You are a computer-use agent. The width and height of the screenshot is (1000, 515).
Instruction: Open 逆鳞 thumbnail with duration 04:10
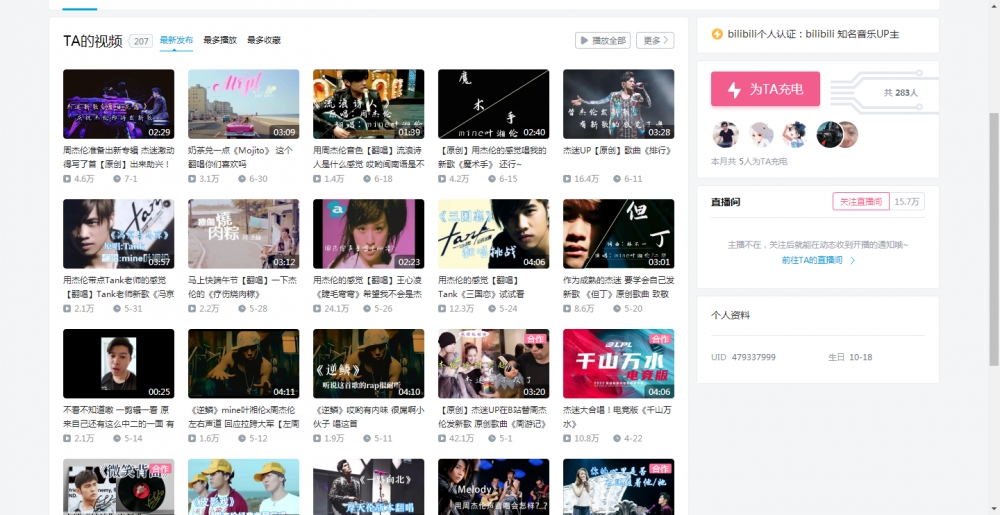click(x=369, y=364)
